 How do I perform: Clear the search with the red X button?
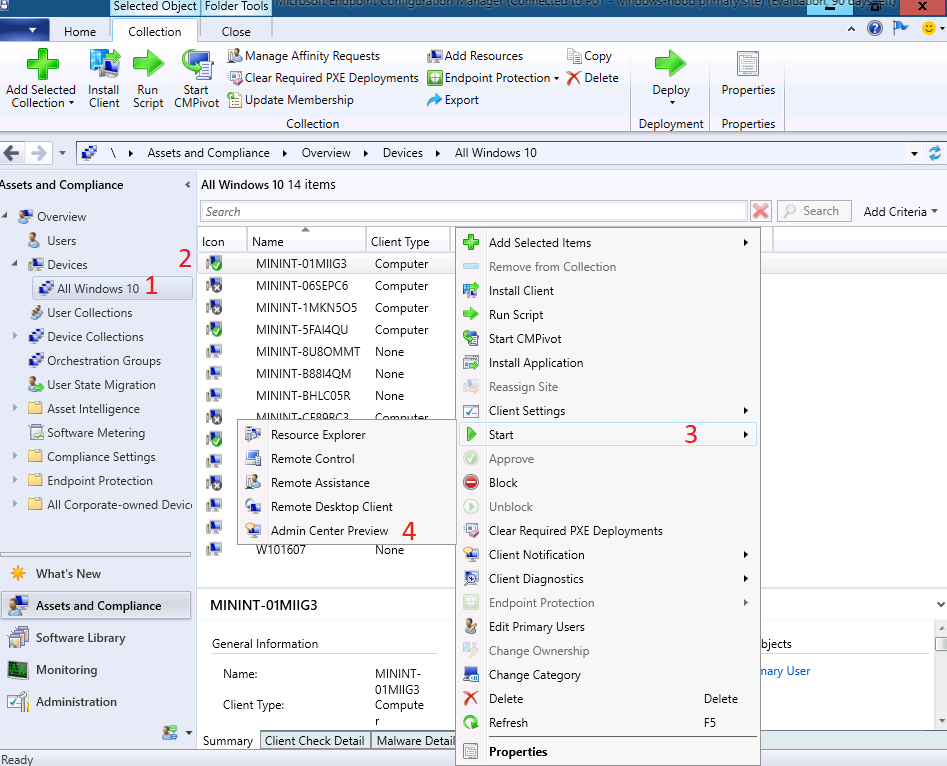[760, 211]
